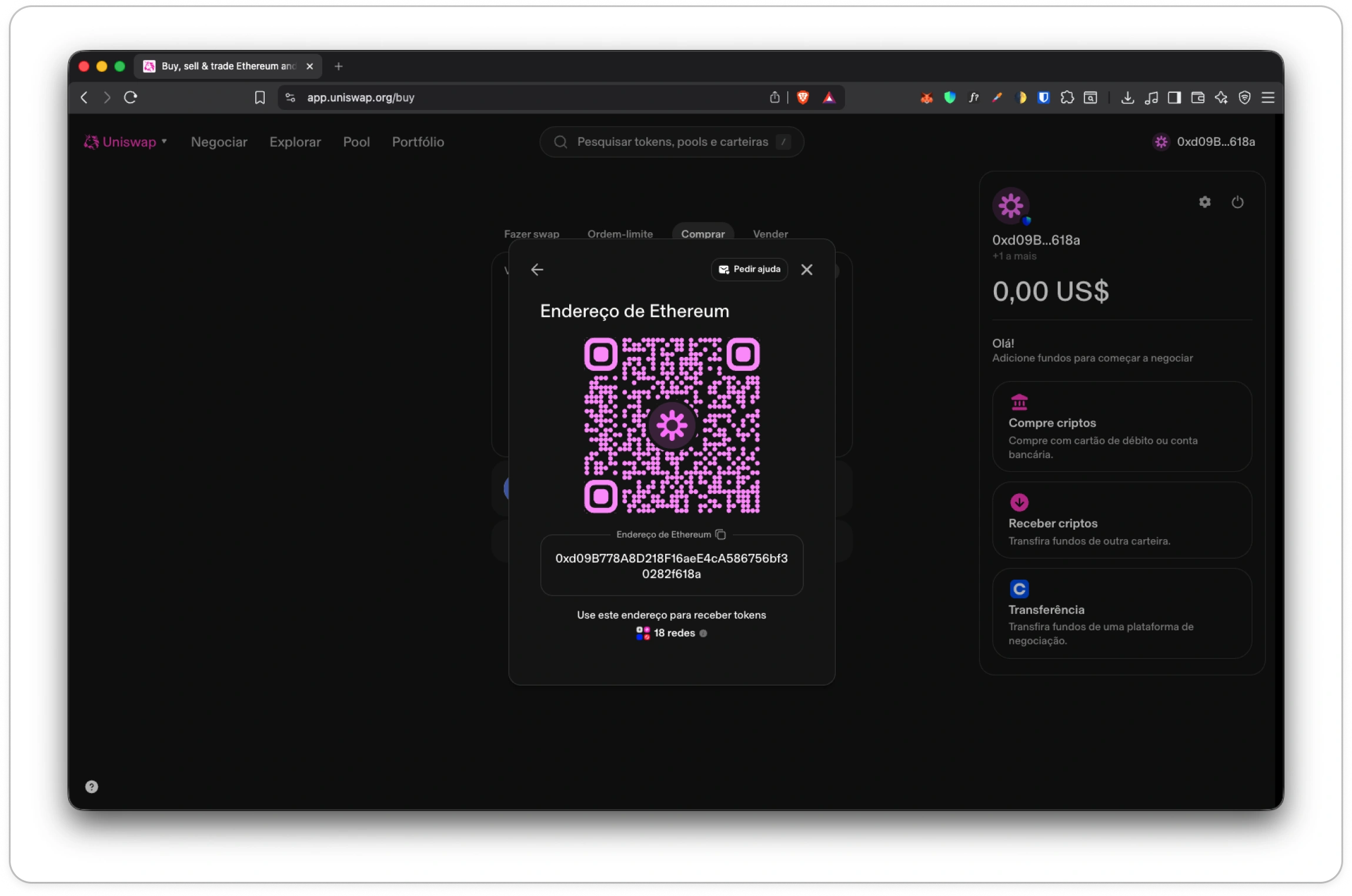Close the Buy, sell & trade Ethereum tab
Screen dimensions: 1352x896
[310, 66]
